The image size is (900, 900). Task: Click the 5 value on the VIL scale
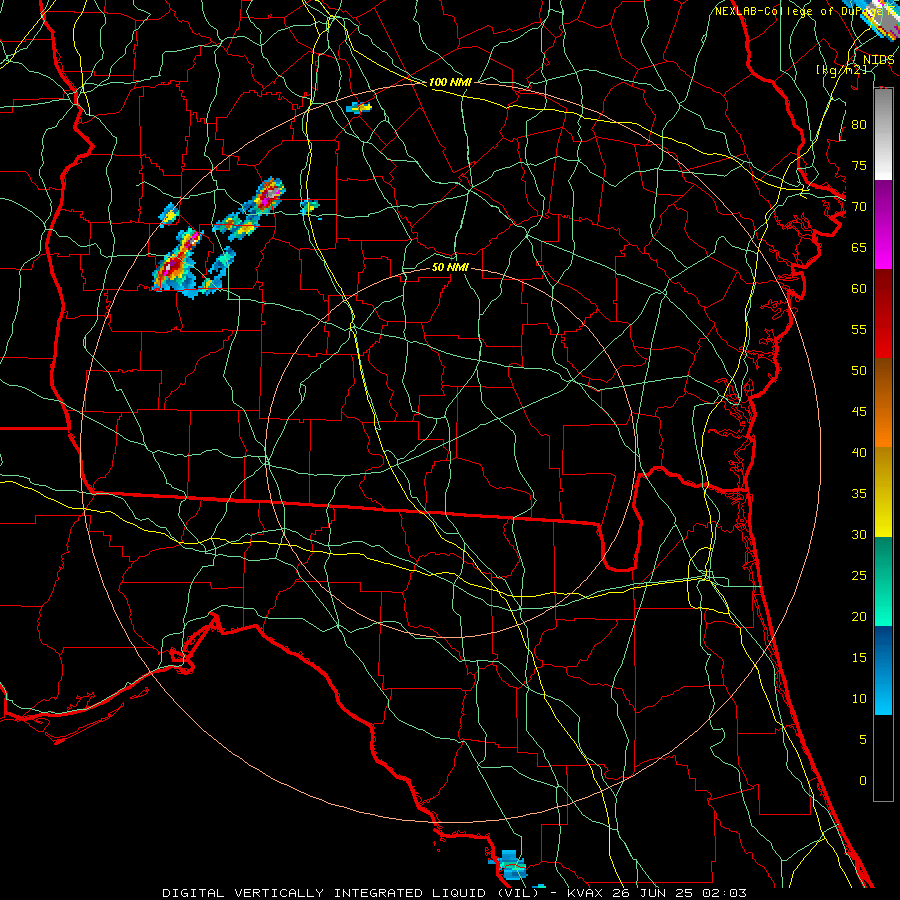(863, 740)
